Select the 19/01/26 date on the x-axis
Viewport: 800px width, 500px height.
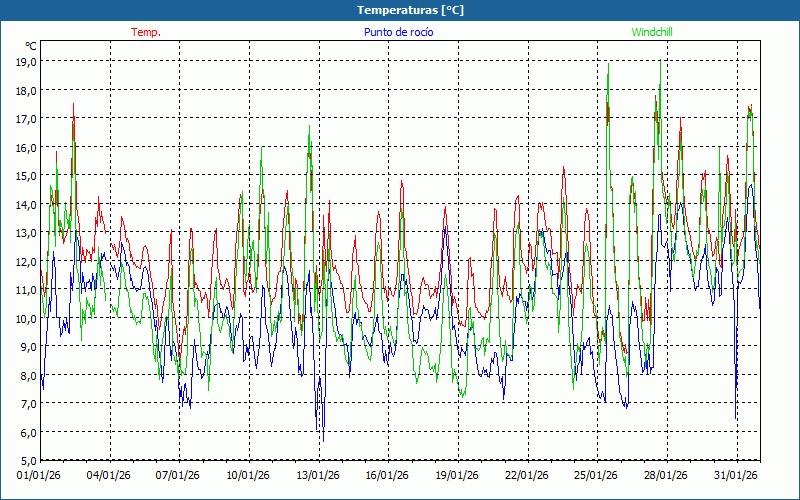[457, 475]
